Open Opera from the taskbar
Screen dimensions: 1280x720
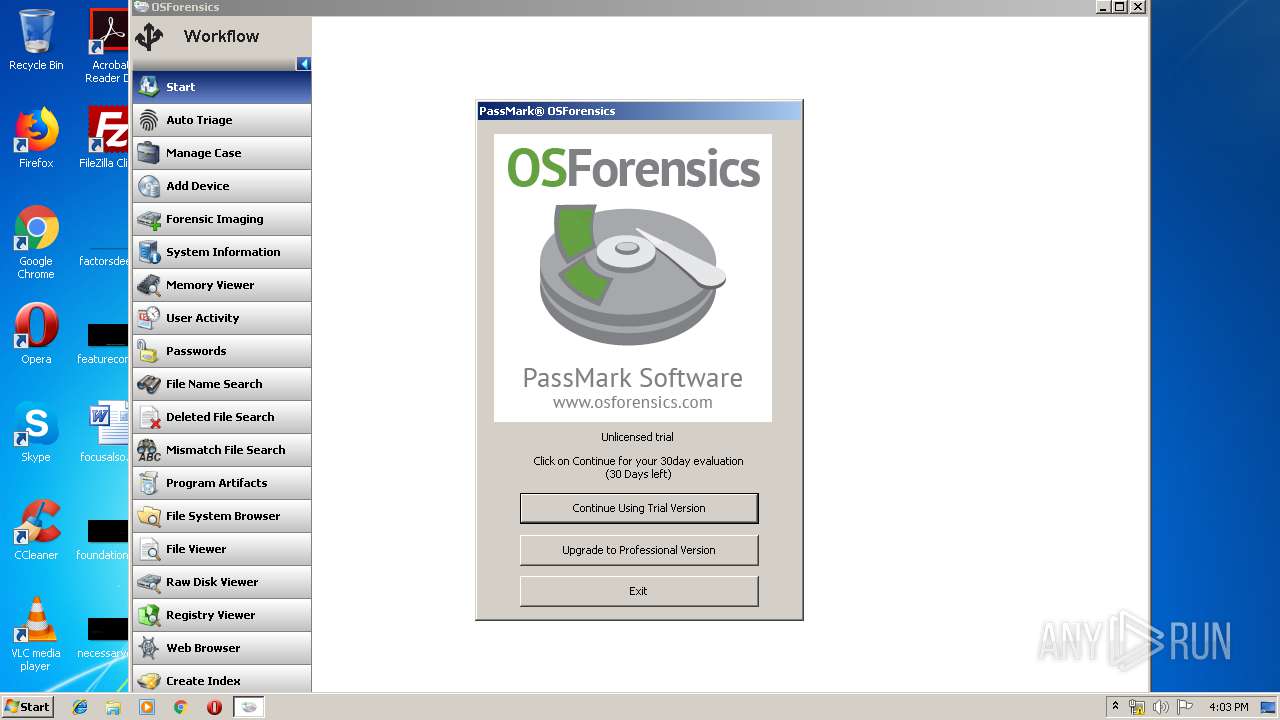tap(214, 707)
